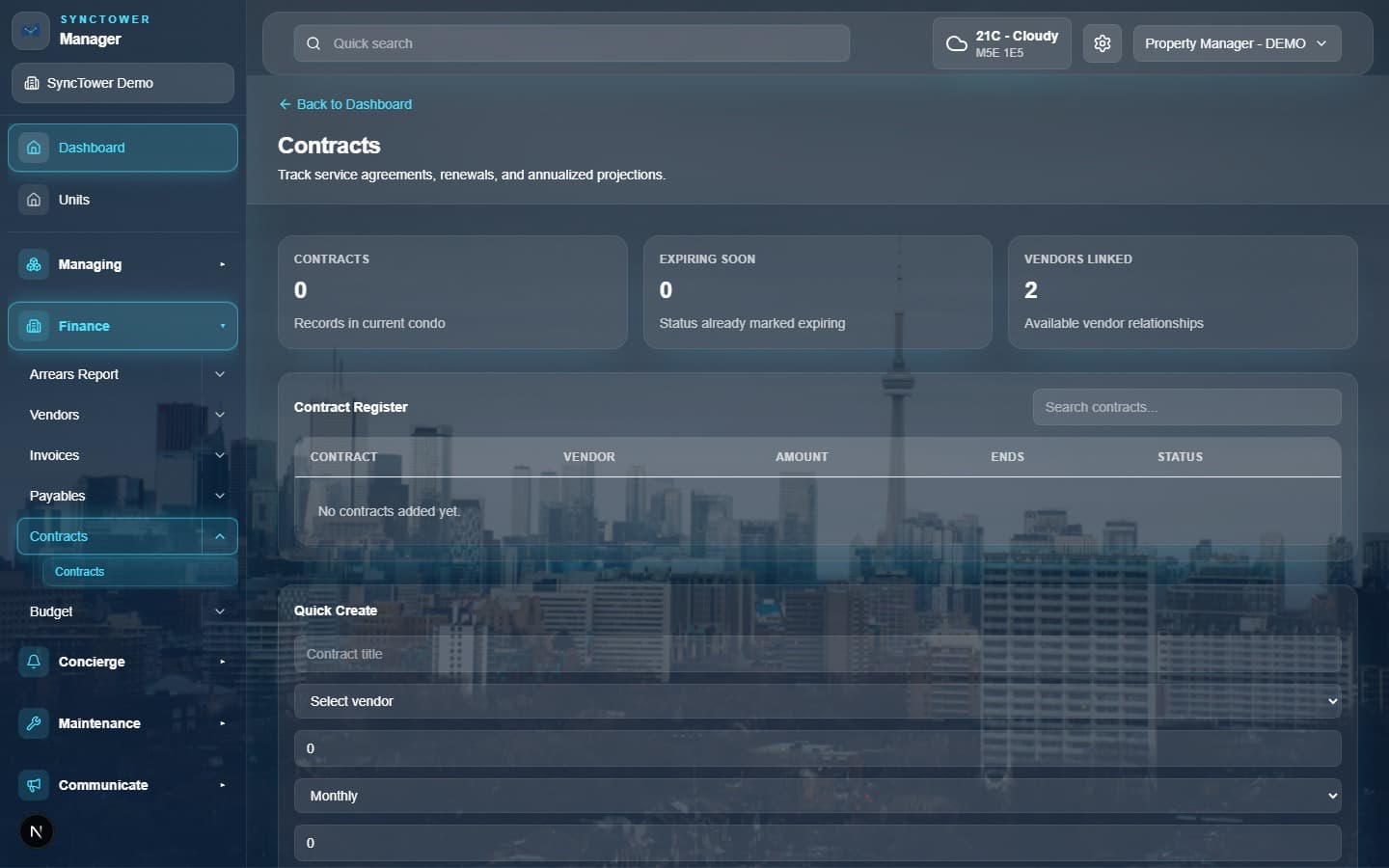This screenshot has width=1389, height=868.
Task: Expand the Managing section arrow
Action: [x=222, y=264]
